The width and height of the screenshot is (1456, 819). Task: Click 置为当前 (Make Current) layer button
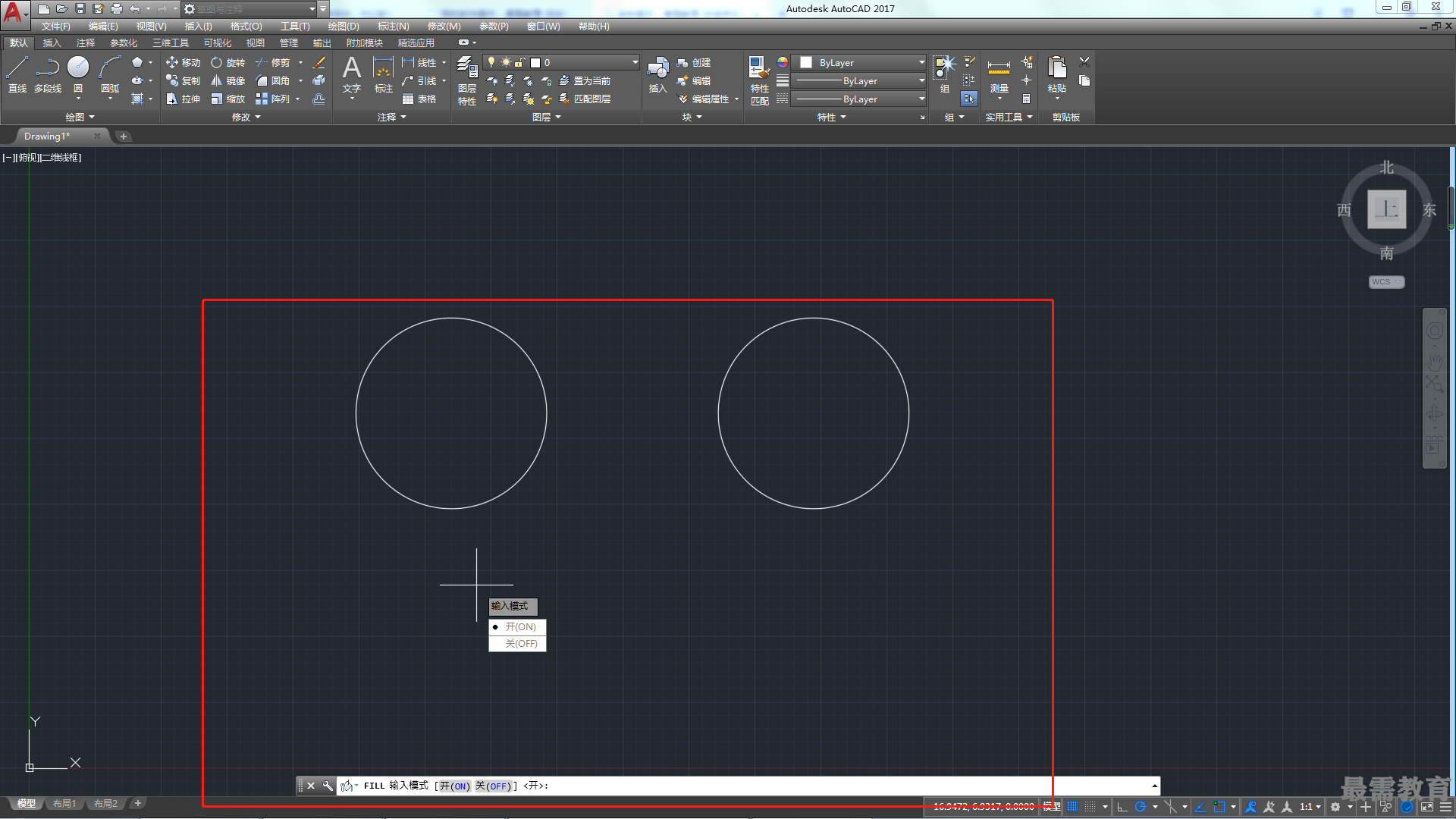tap(585, 81)
